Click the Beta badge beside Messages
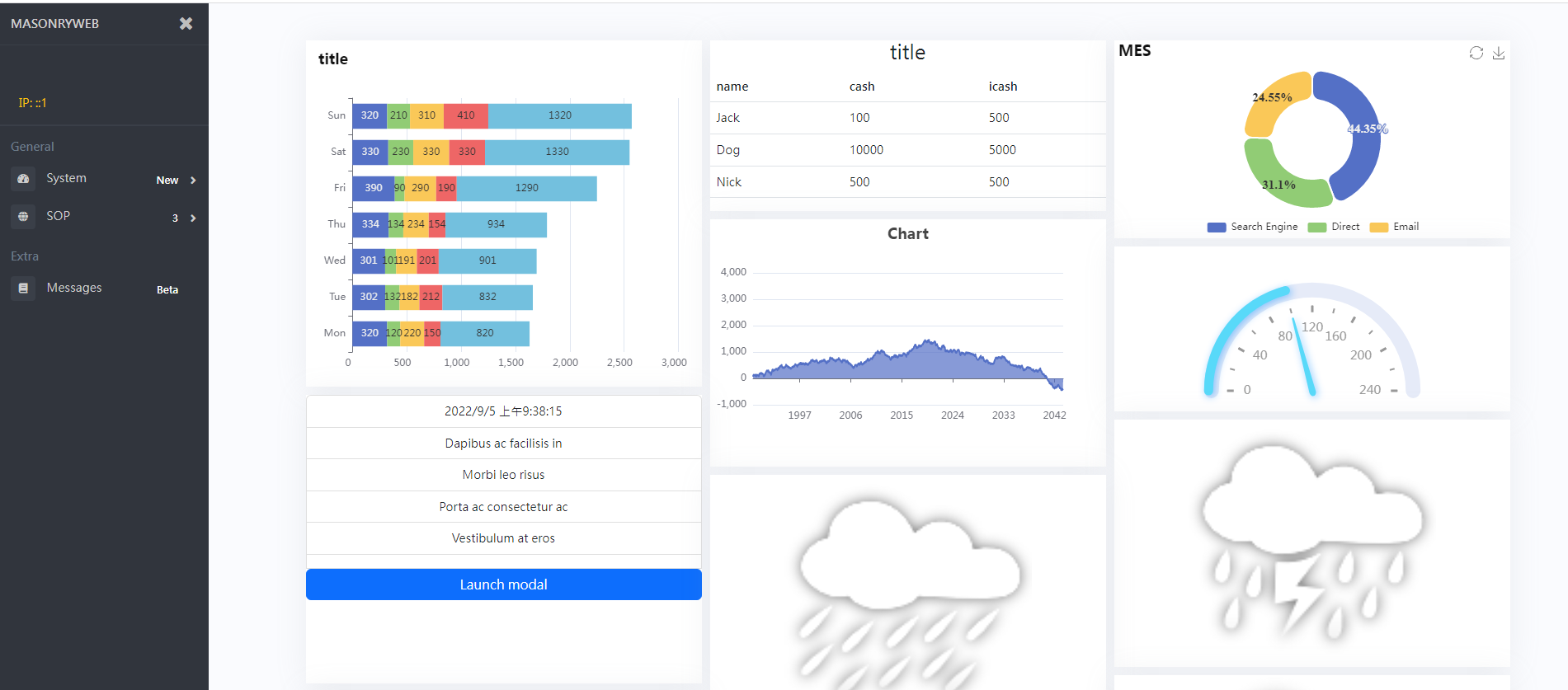Viewport: 1568px width, 690px height. (167, 290)
